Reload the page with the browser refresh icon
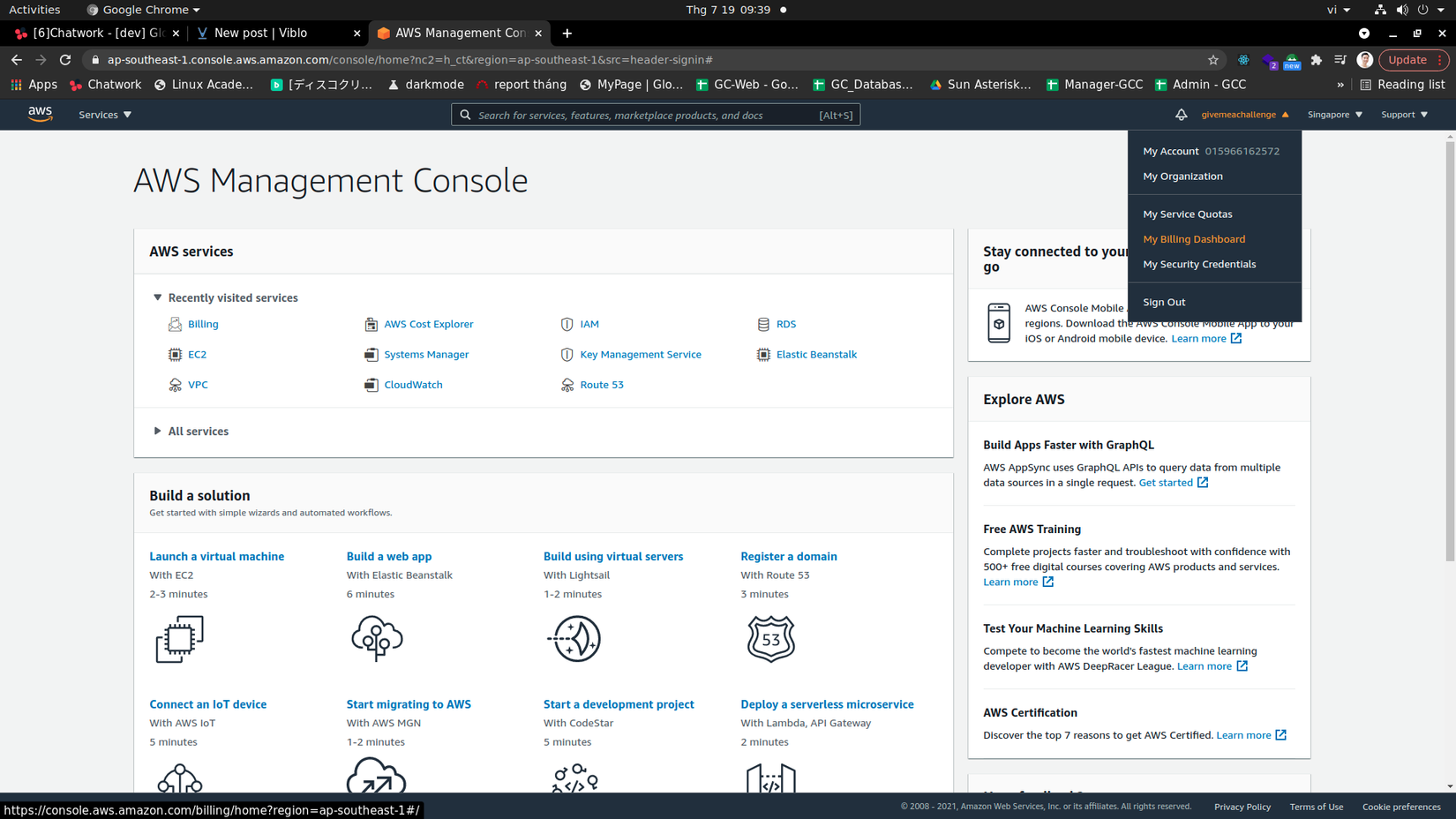This screenshot has height=819, width=1456. [x=65, y=60]
